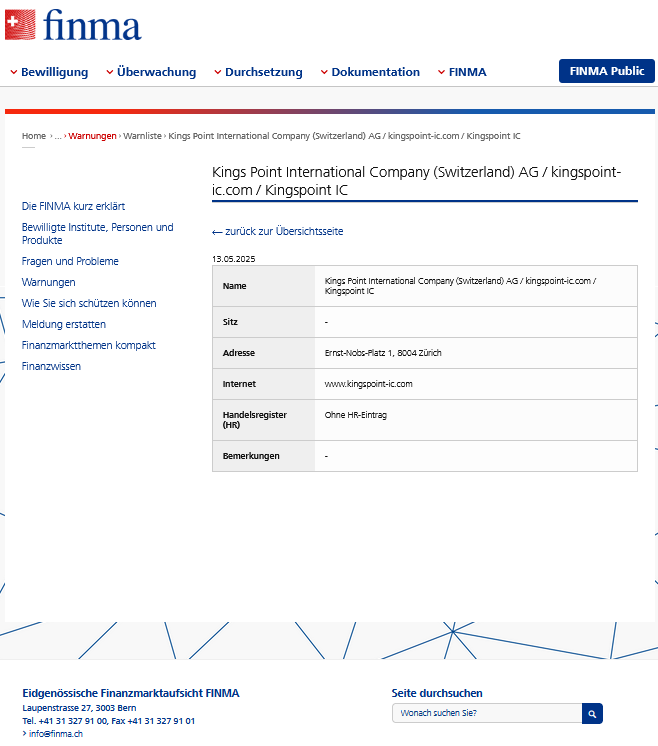Open Finanzwissen link
This screenshot has width=658, height=746.
click(x=51, y=366)
